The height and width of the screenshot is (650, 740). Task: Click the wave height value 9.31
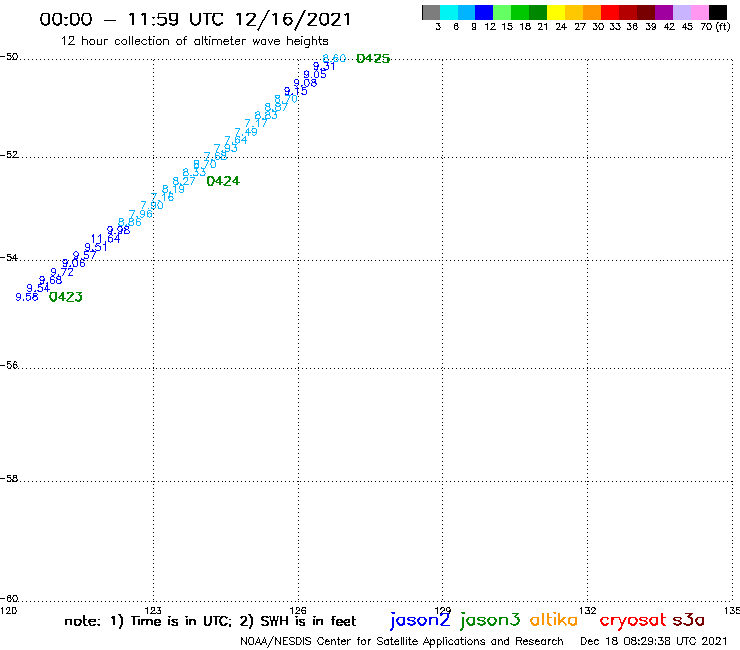tap(324, 66)
